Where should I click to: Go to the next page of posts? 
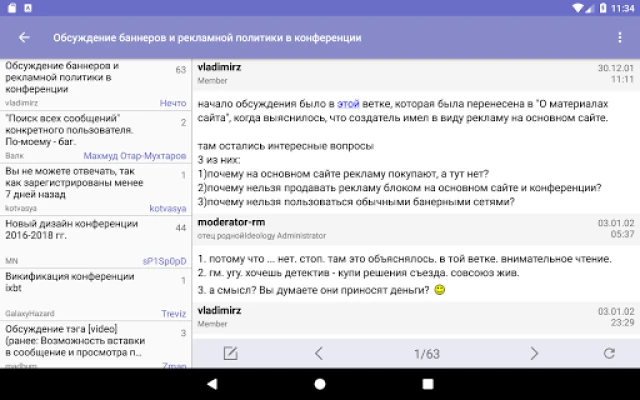534,353
